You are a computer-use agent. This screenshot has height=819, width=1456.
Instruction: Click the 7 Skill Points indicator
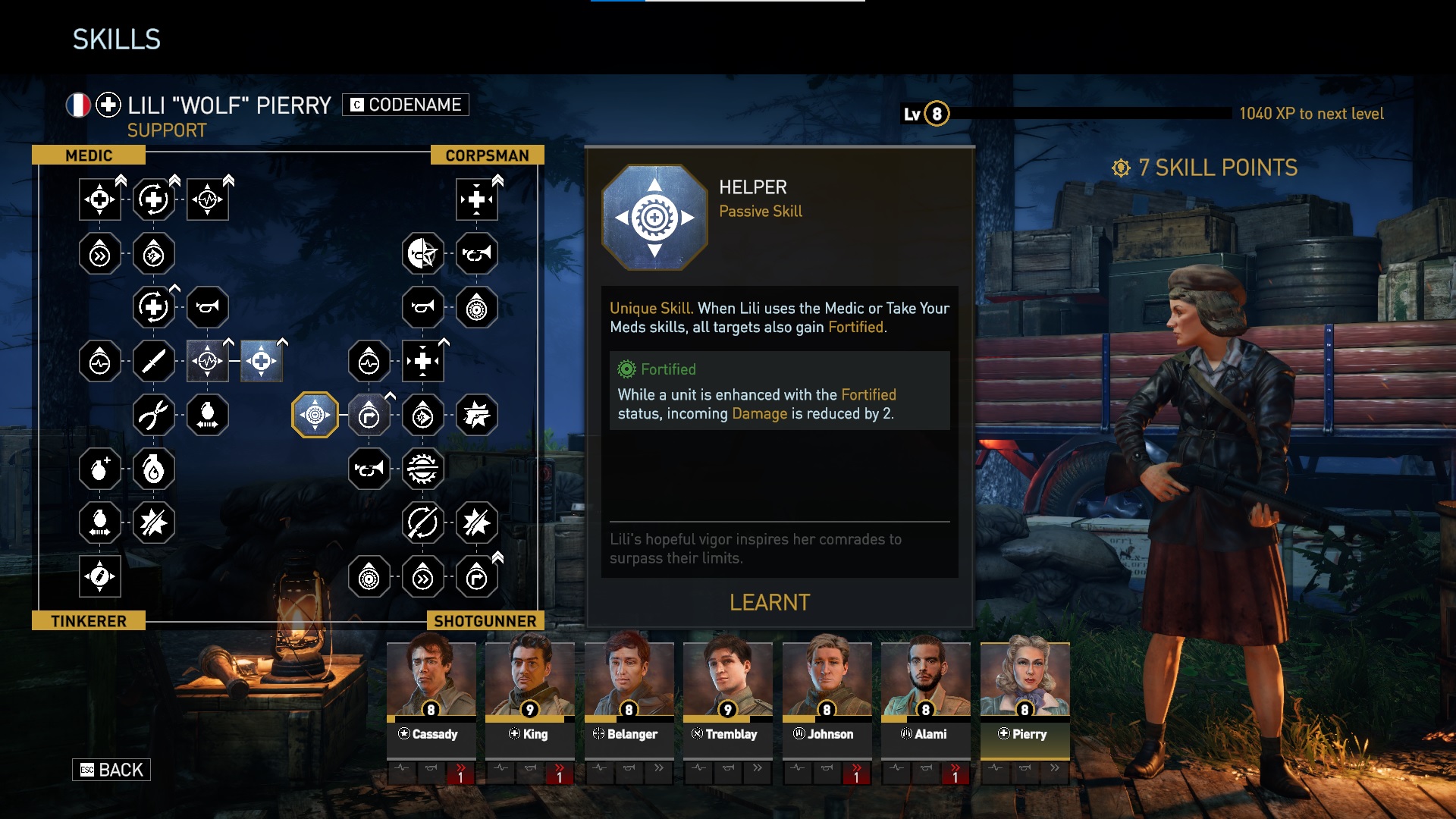(1205, 168)
